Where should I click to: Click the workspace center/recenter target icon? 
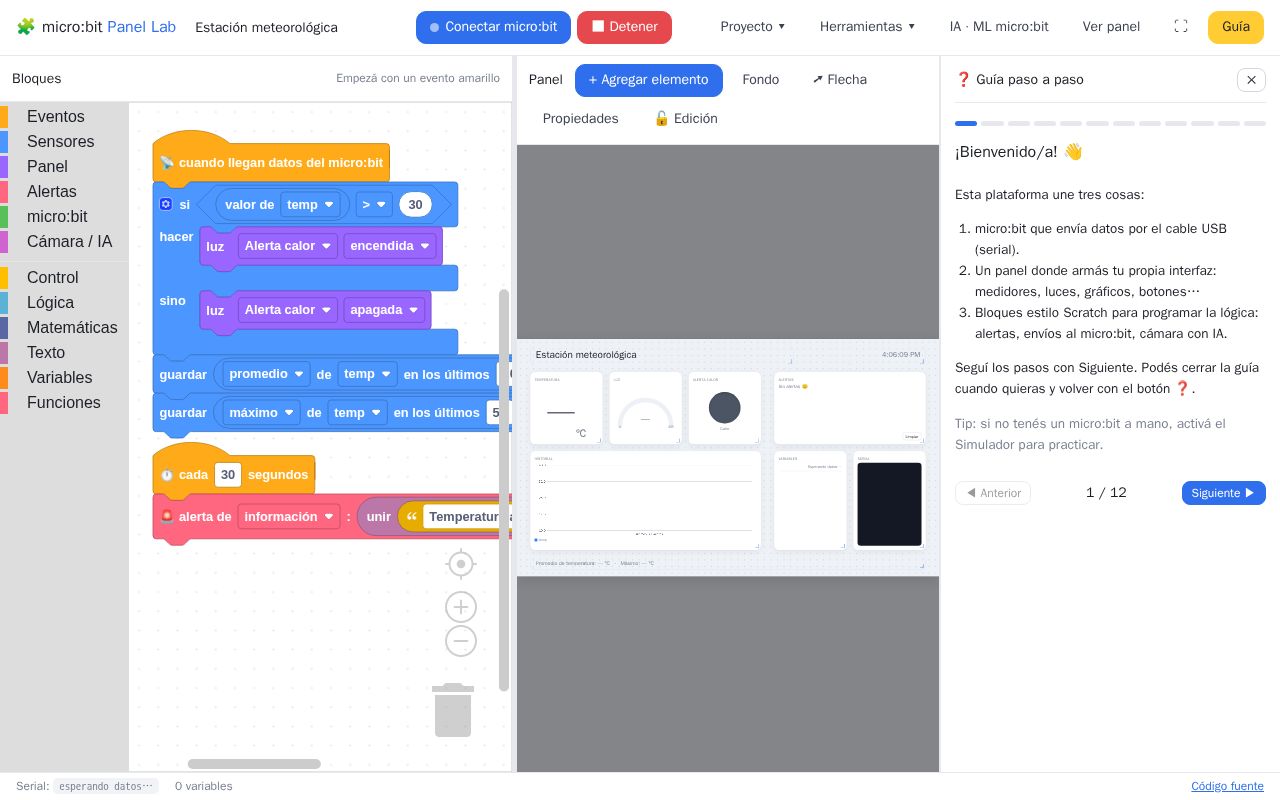click(x=461, y=564)
